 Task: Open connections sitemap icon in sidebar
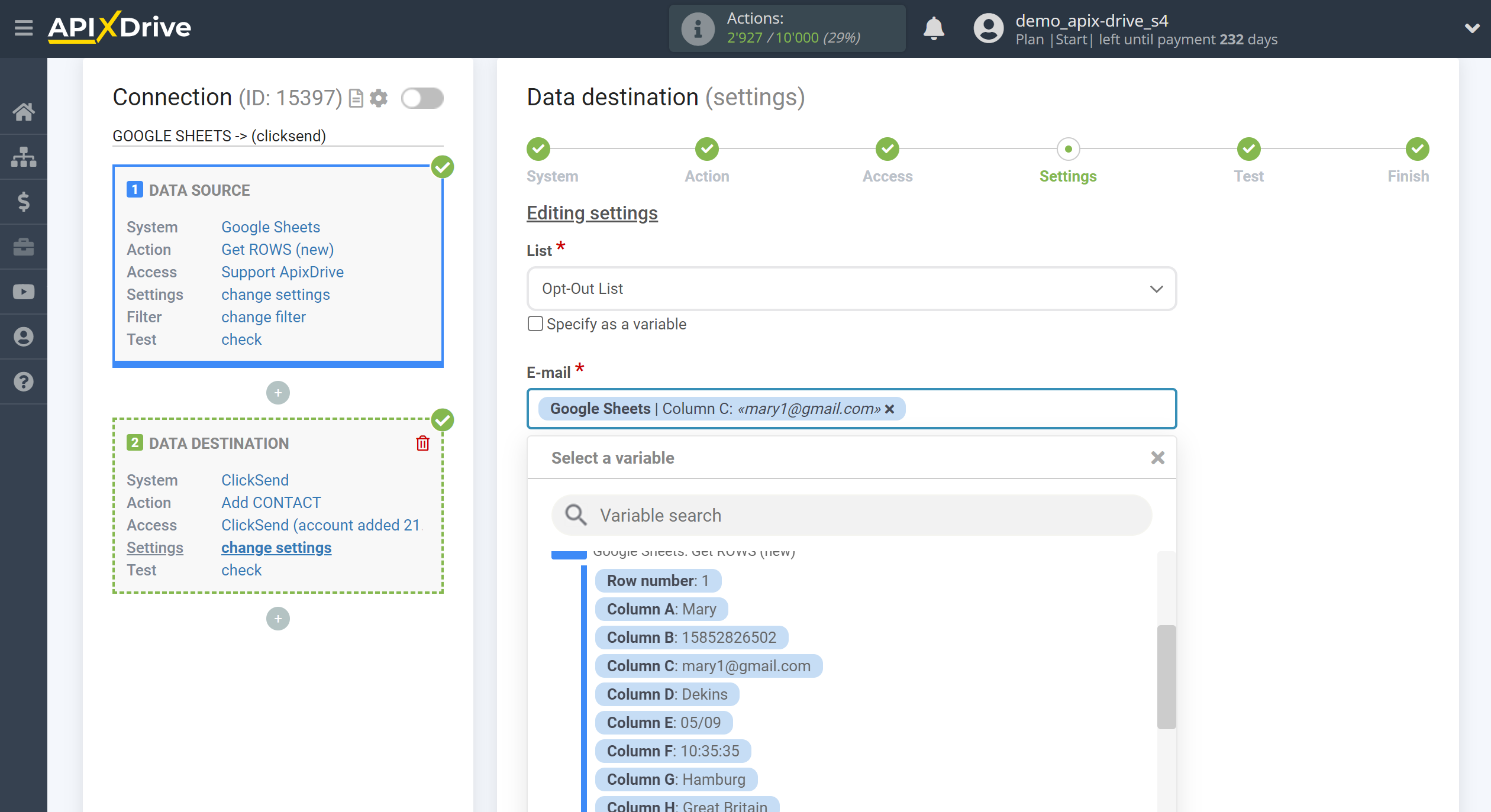coord(24,157)
